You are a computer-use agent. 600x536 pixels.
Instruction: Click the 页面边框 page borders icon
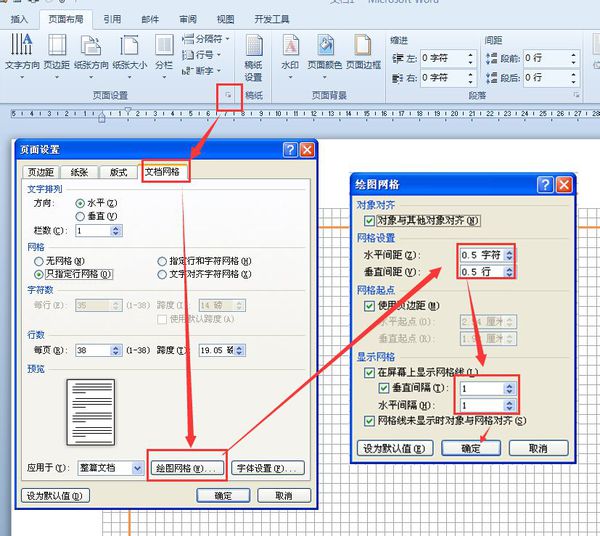pos(363,52)
